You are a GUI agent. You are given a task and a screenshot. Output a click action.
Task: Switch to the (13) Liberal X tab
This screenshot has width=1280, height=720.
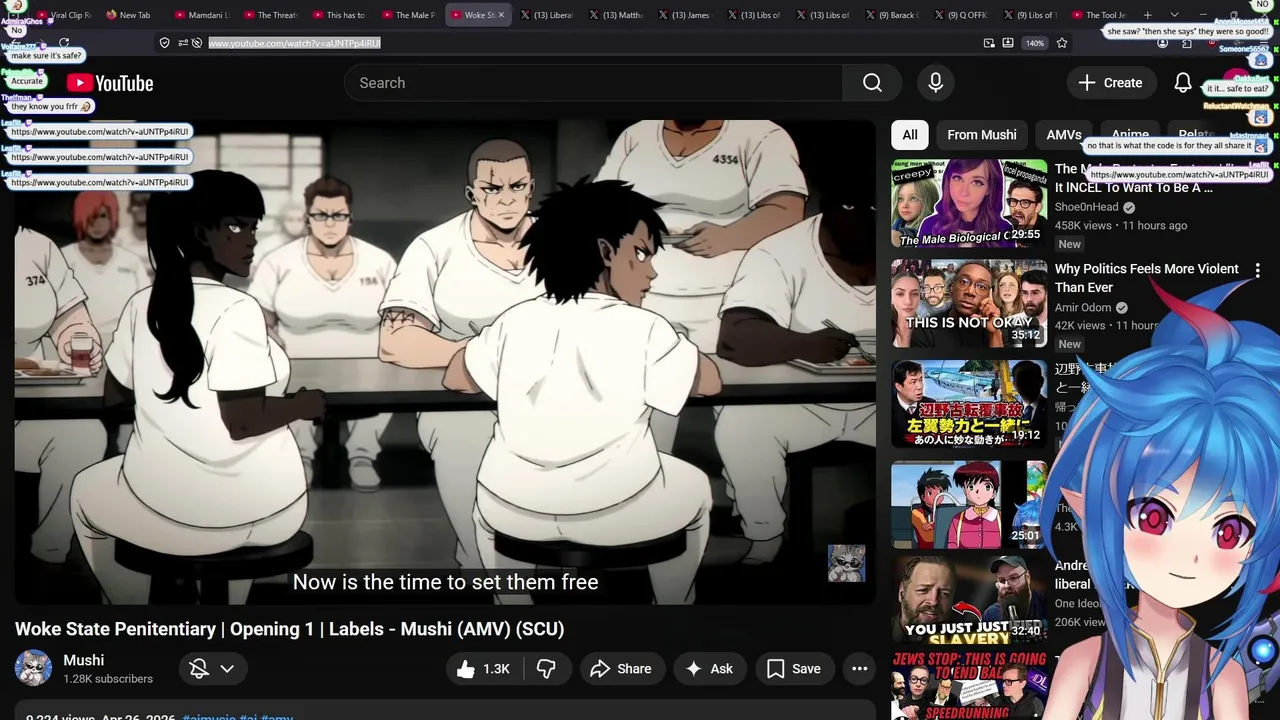[x=546, y=15]
